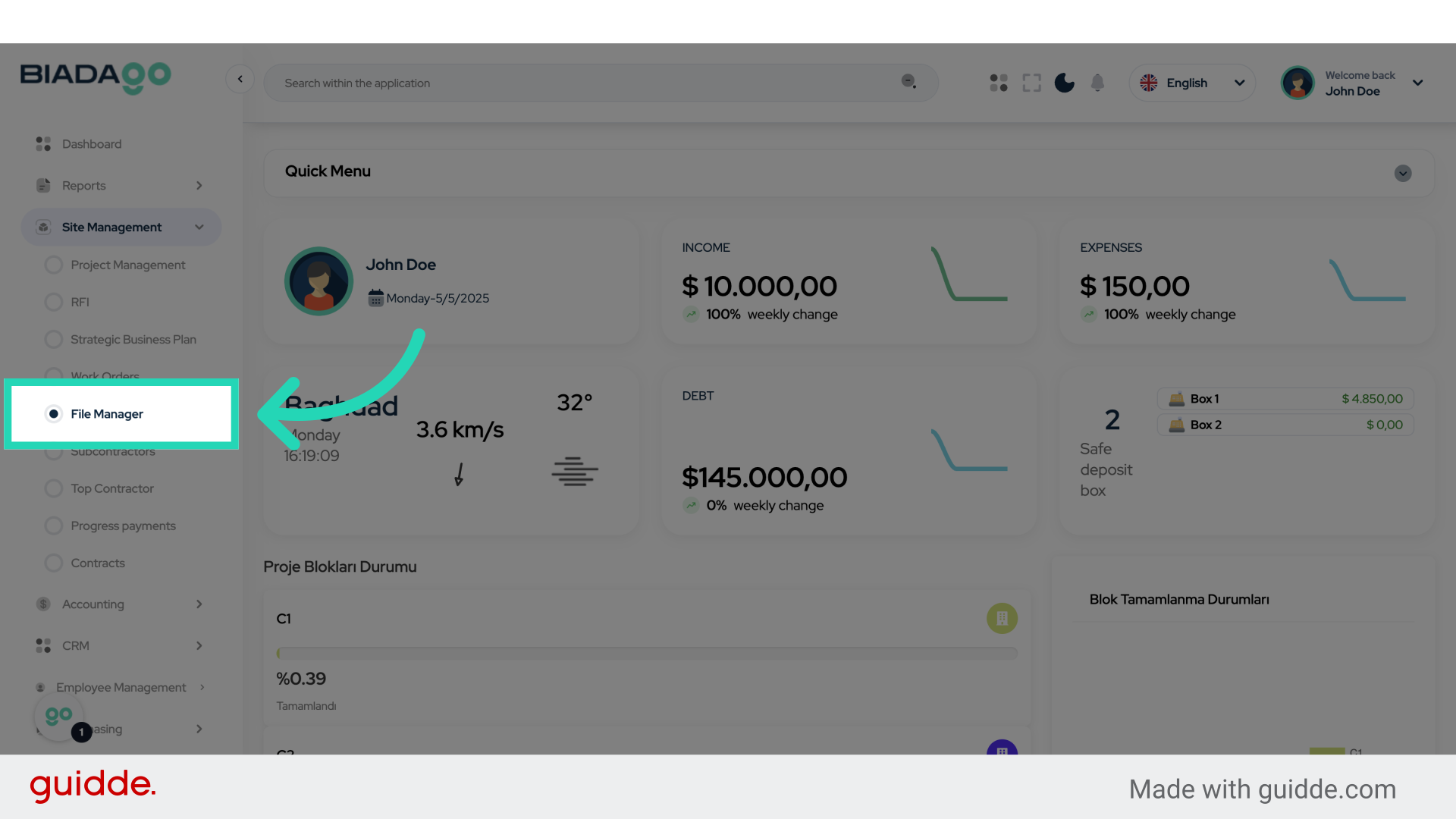Open the apps grid icon in header

(999, 83)
